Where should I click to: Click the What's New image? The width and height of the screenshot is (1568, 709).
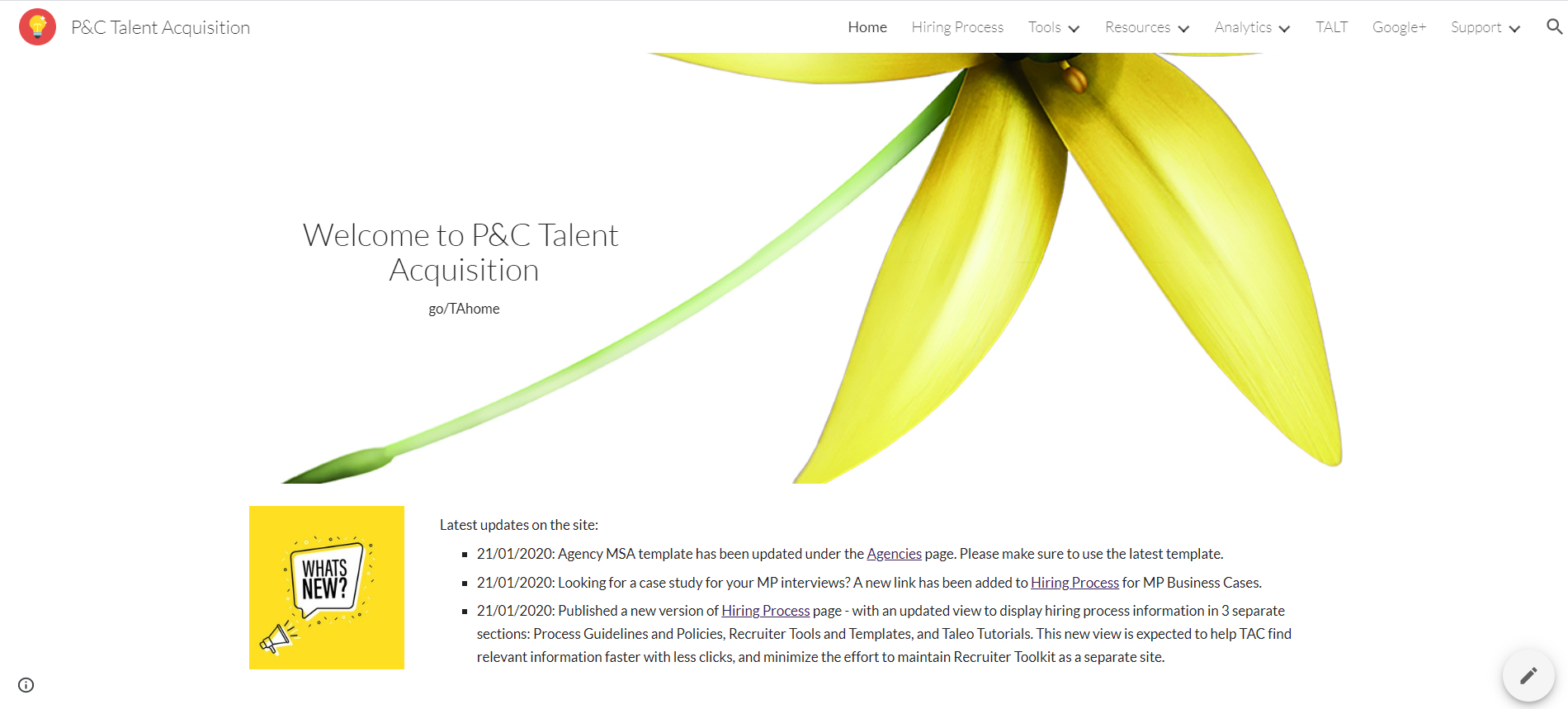pos(327,588)
